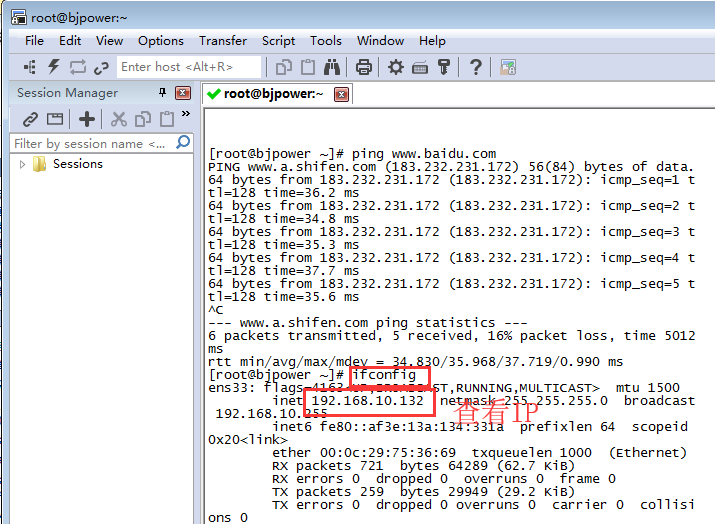Click the key icon for public key
The width and height of the screenshot is (715, 524).
tap(444, 67)
